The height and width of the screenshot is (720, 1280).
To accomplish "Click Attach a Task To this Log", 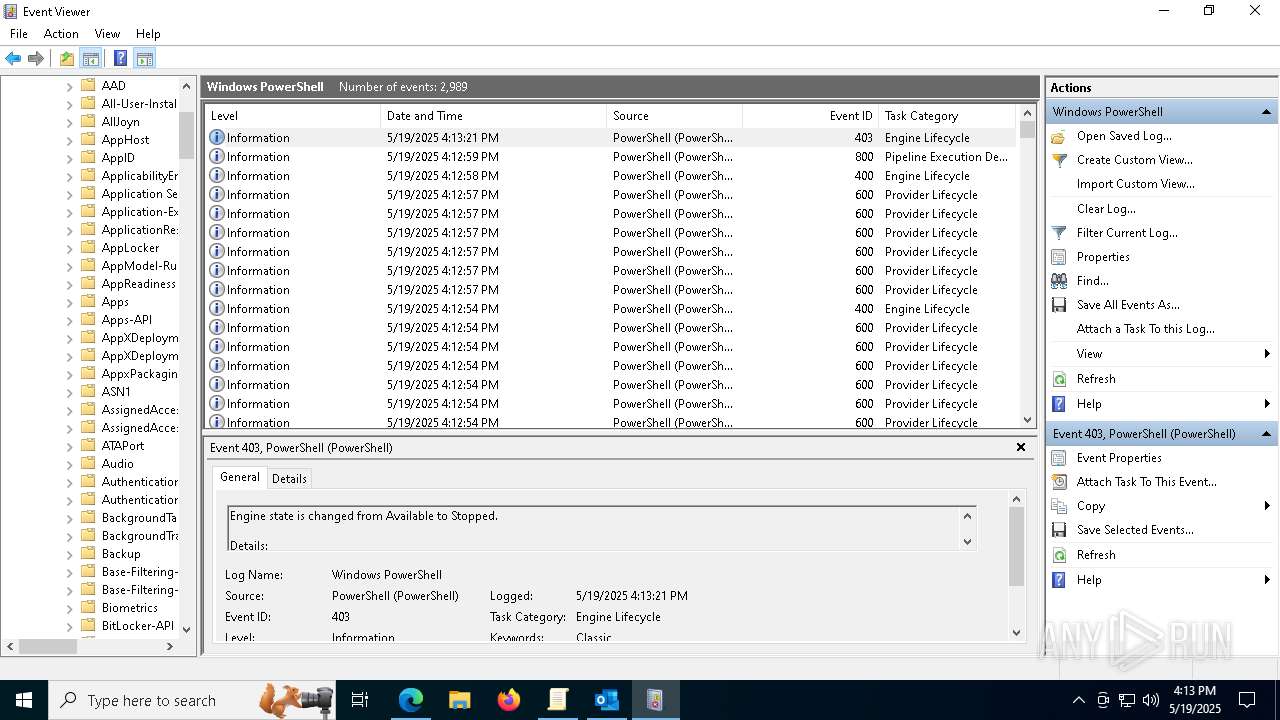I will (x=1146, y=329).
